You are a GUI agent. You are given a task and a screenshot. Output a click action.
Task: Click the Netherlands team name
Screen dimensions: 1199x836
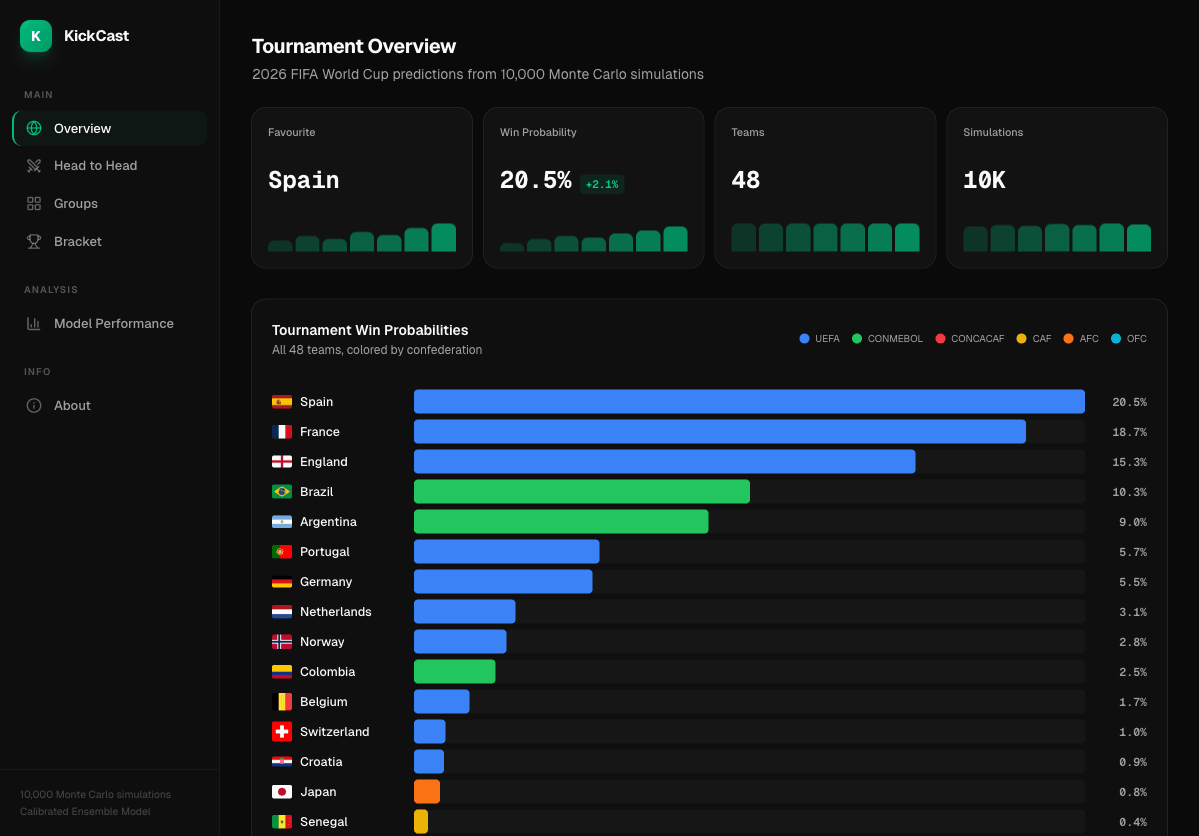[x=336, y=612]
